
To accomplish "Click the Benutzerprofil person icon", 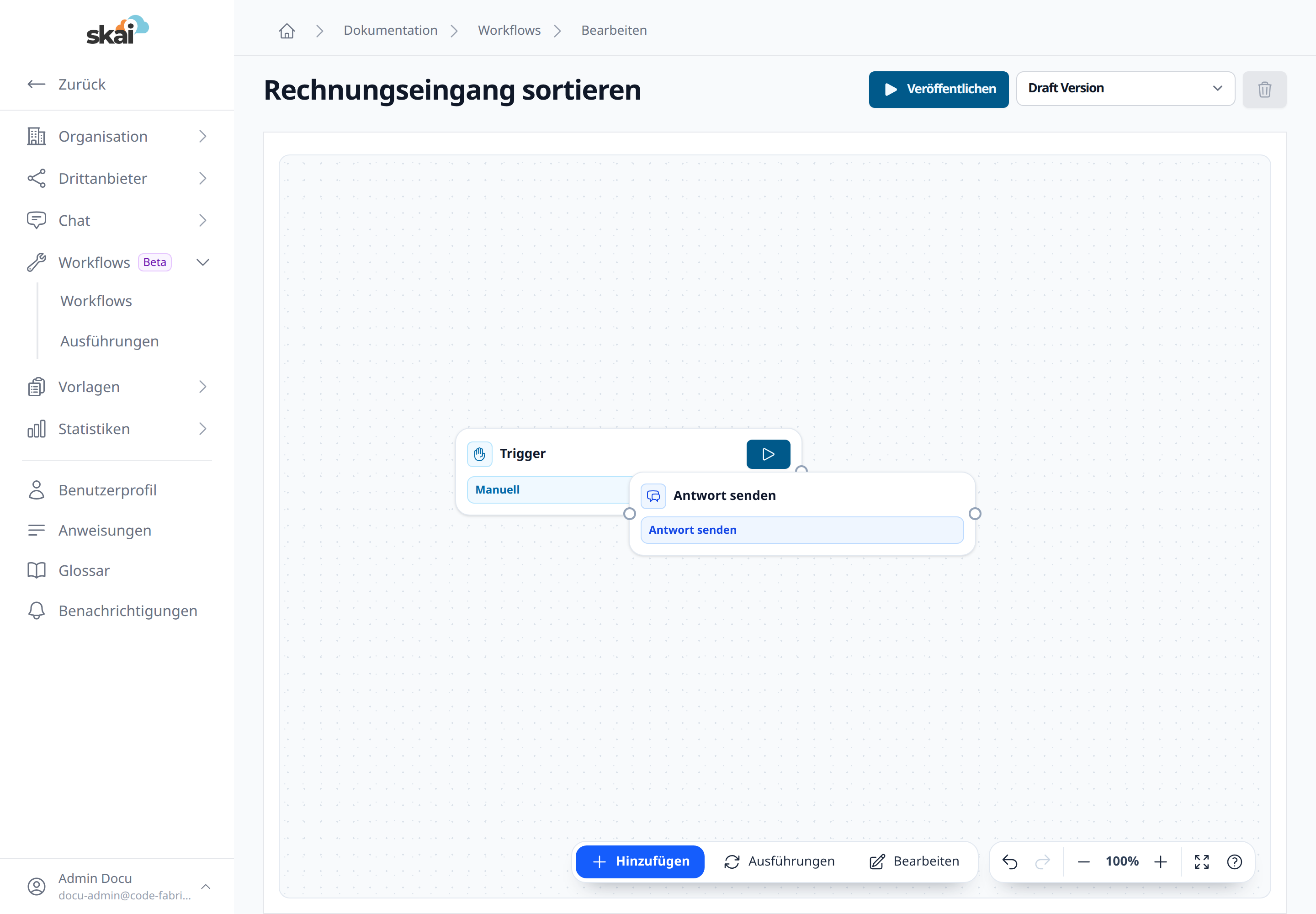I will [x=37, y=490].
